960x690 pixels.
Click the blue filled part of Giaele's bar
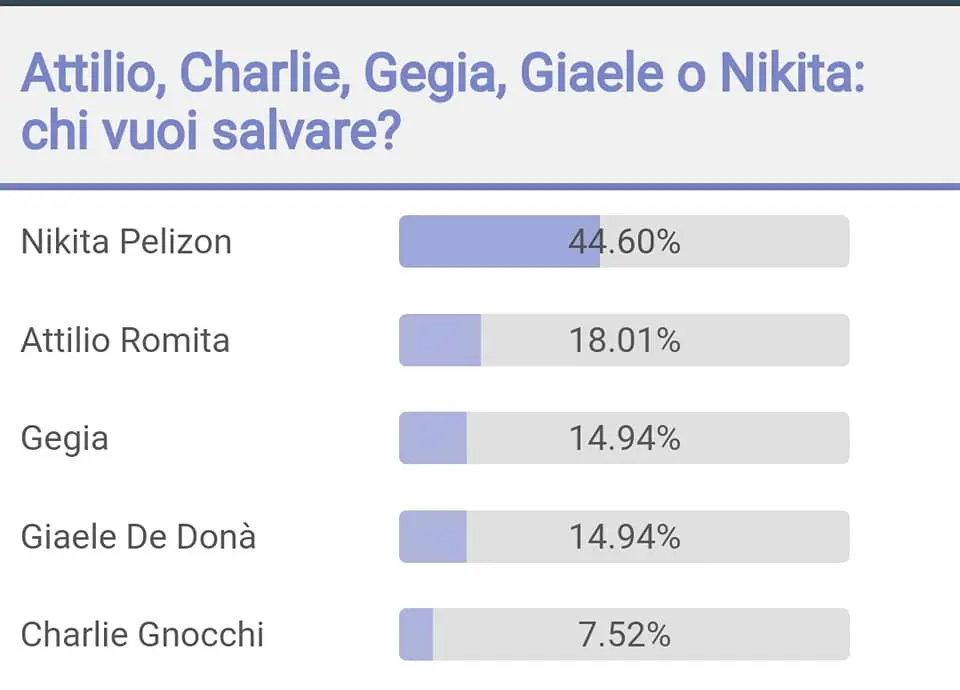tap(433, 537)
